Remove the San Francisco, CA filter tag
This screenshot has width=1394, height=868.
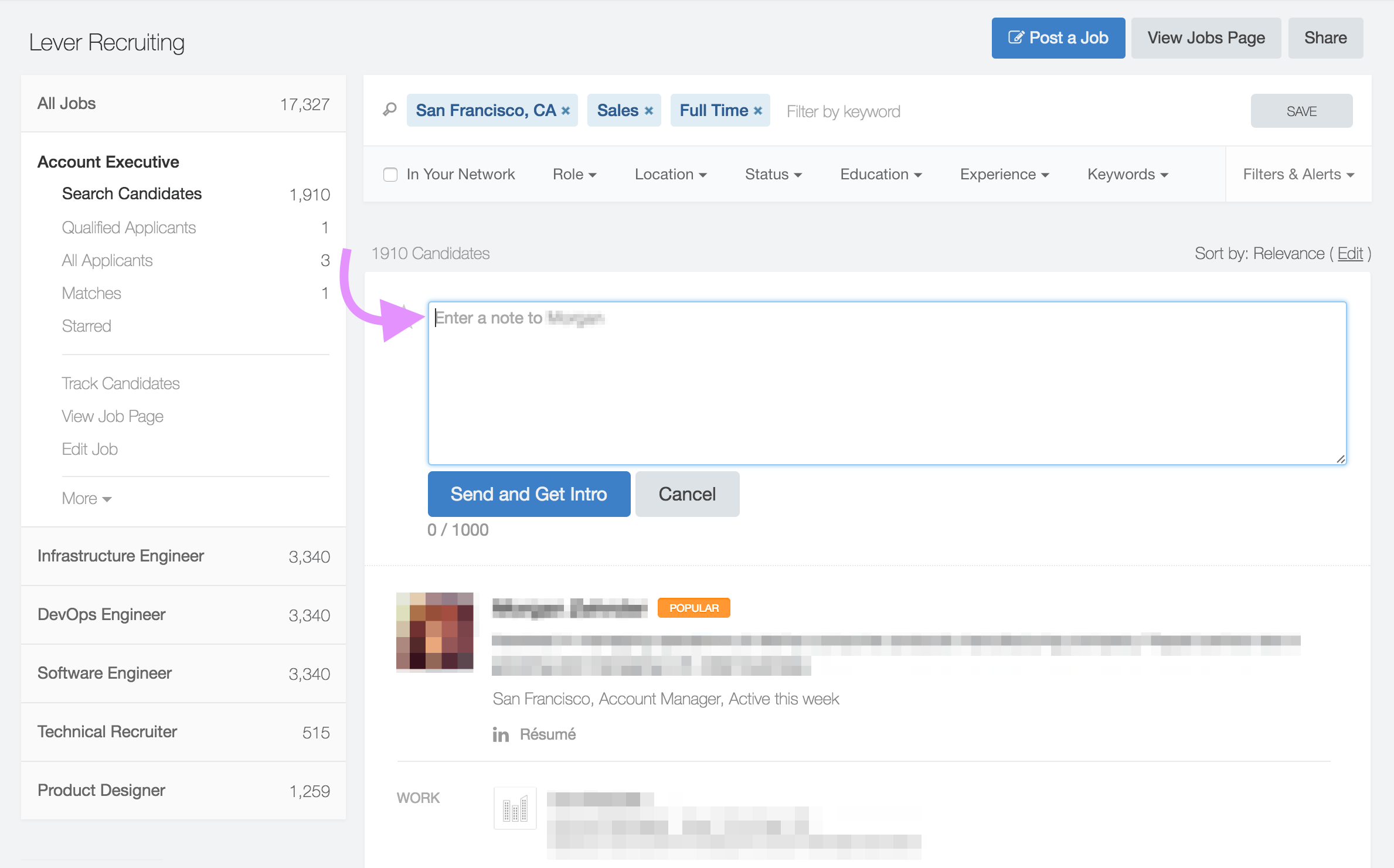[x=566, y=111]
